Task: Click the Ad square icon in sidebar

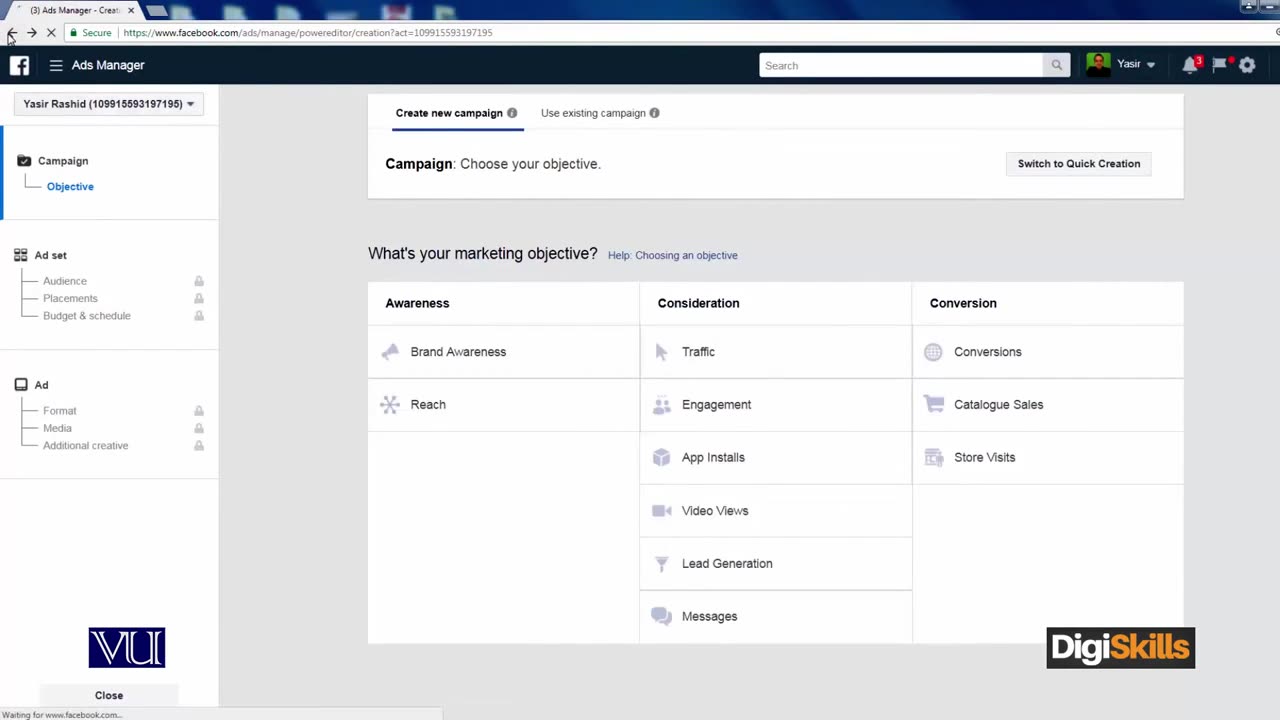Action: [x=21, y=385]
